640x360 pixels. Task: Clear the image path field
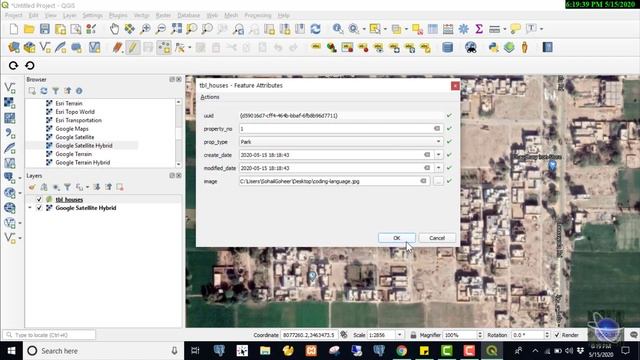coord(423,181)
